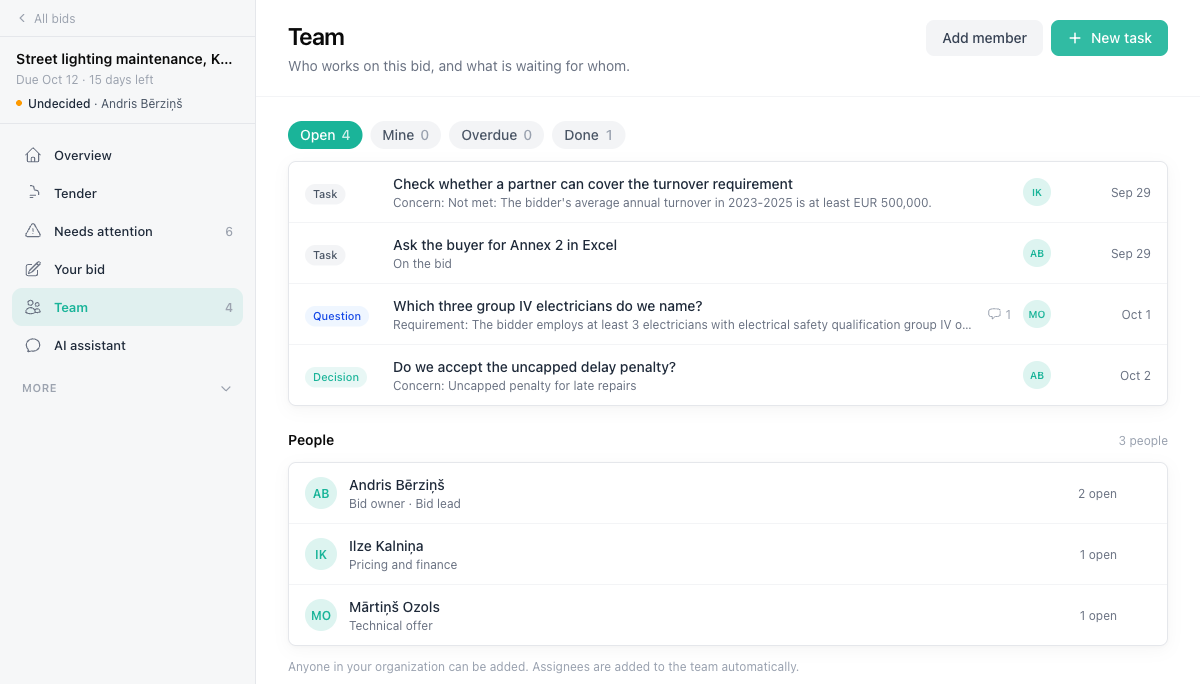The height and width of the screenshot is (684, 1200).
Task: Open decision on uncapped delay penalty
Action: click(x=728, y=375)
